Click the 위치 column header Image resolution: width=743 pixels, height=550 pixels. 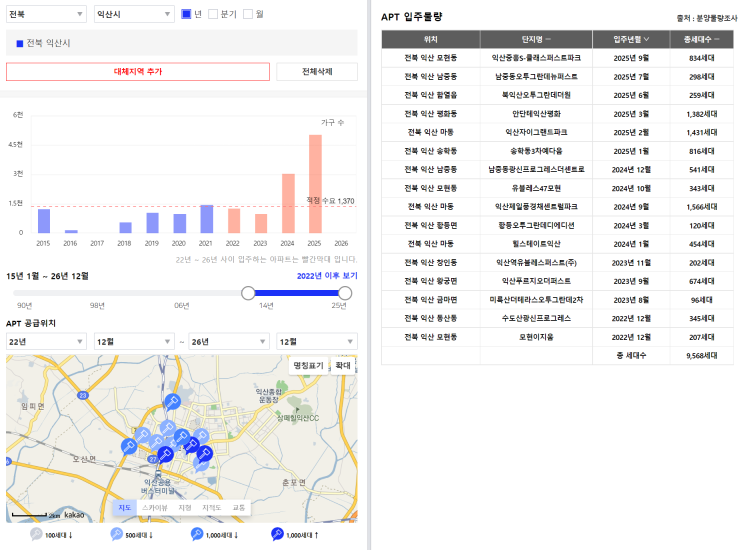click(431, 39)
